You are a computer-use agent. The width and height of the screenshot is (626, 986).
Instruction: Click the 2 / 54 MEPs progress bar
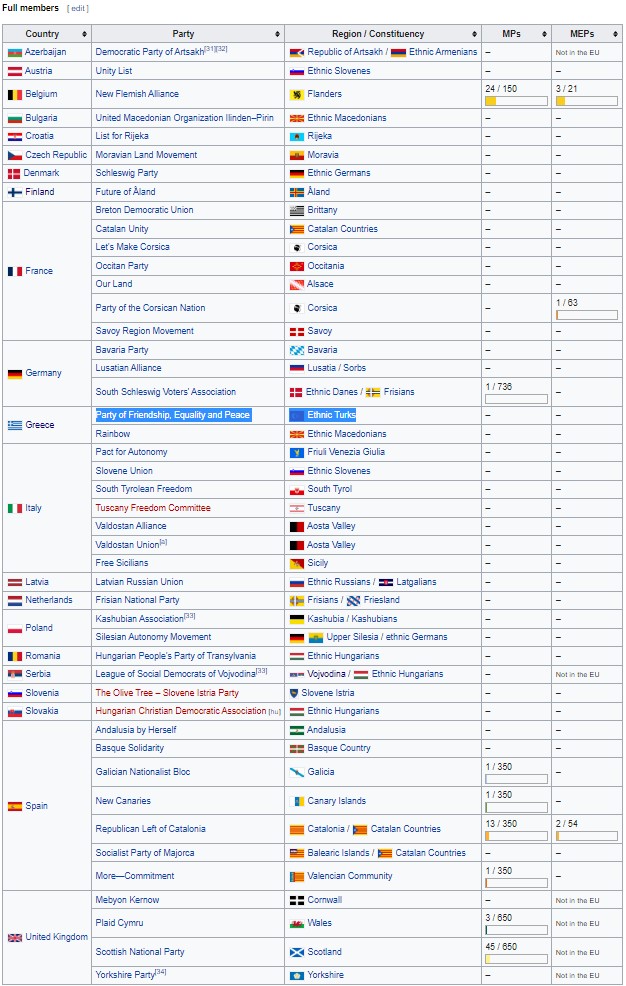tap(587, 836)
